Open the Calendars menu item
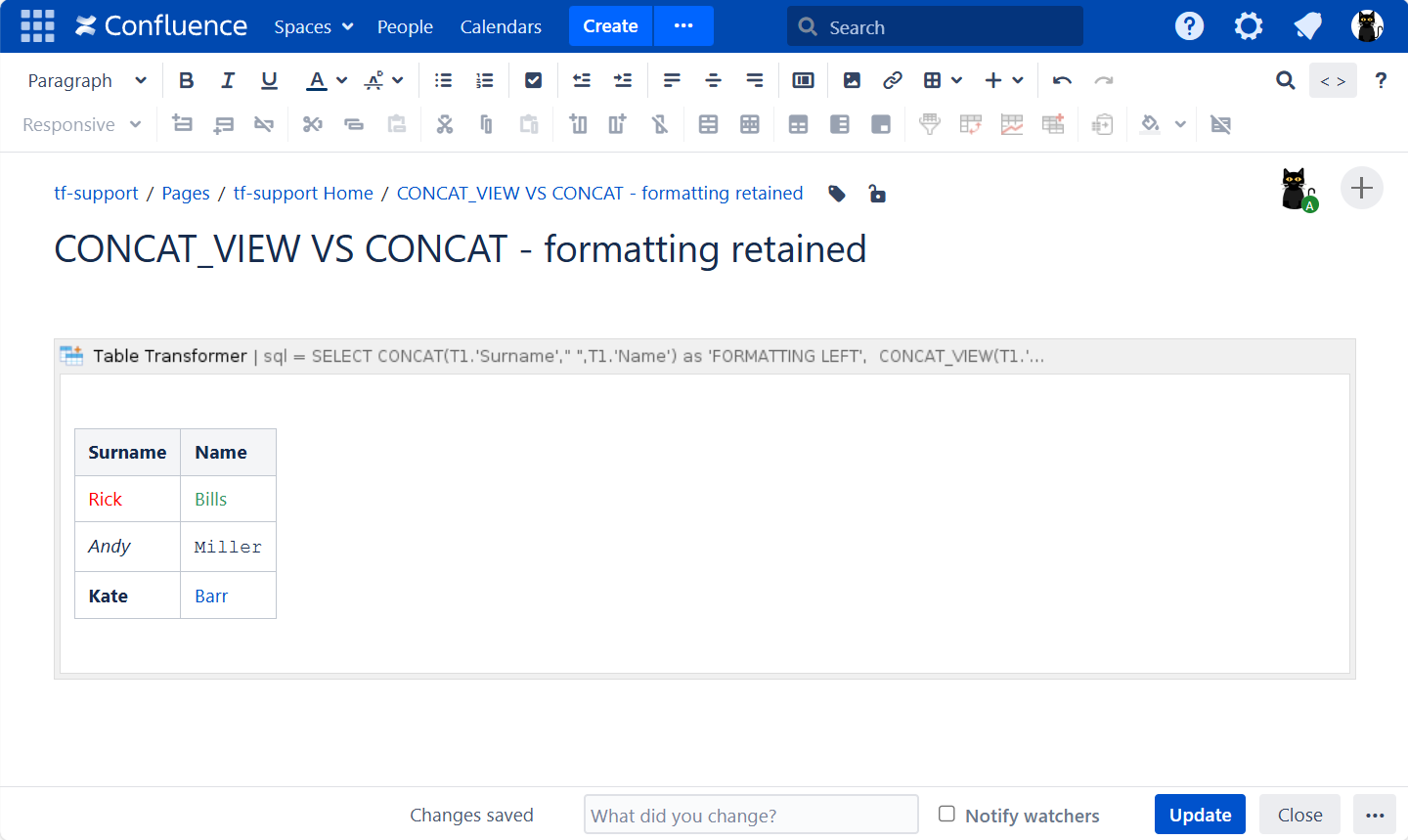Image resolution: width=1408 pixels, height=840 pixels. coord(501,26)
